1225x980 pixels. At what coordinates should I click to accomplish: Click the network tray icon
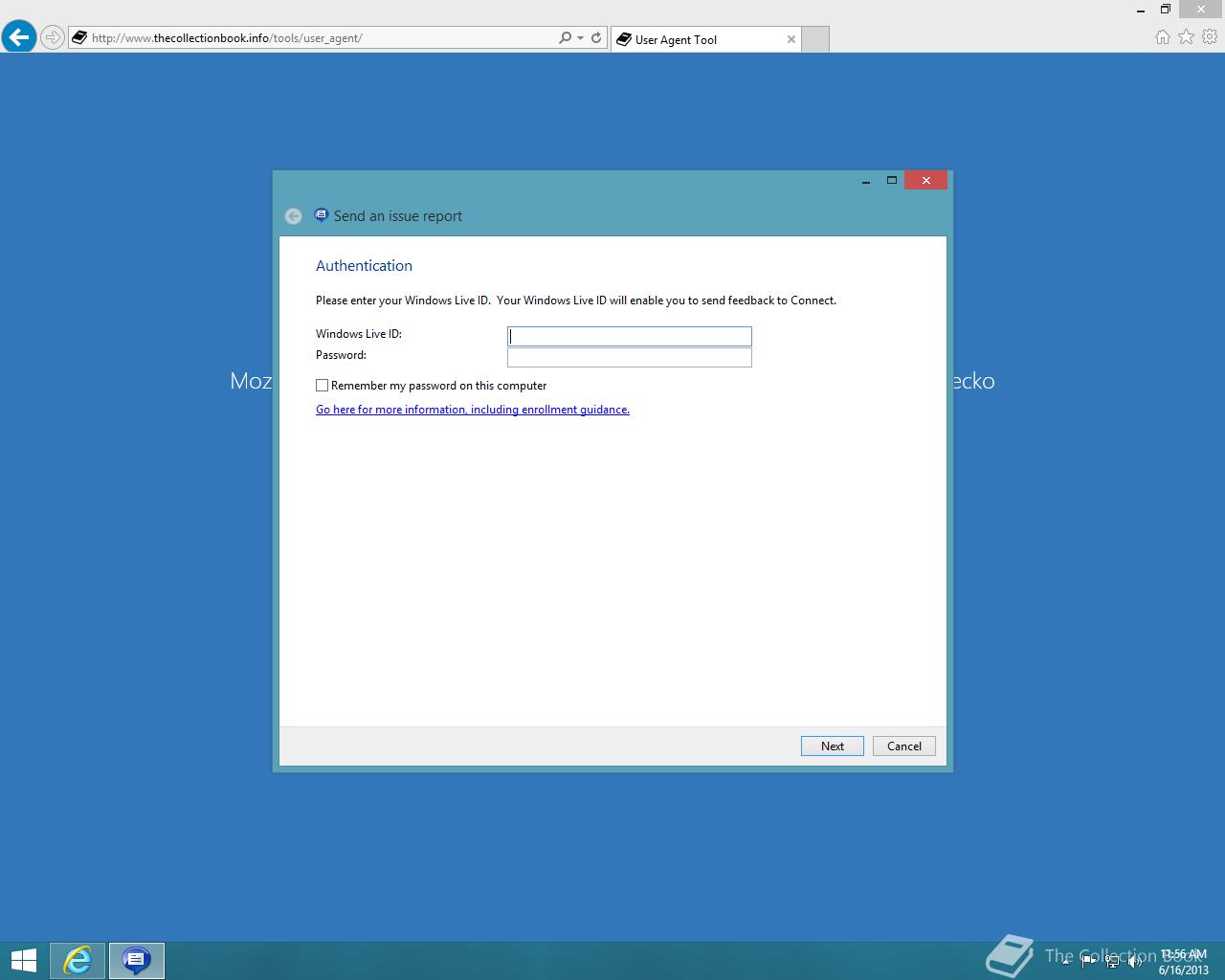coord(1112,962)
